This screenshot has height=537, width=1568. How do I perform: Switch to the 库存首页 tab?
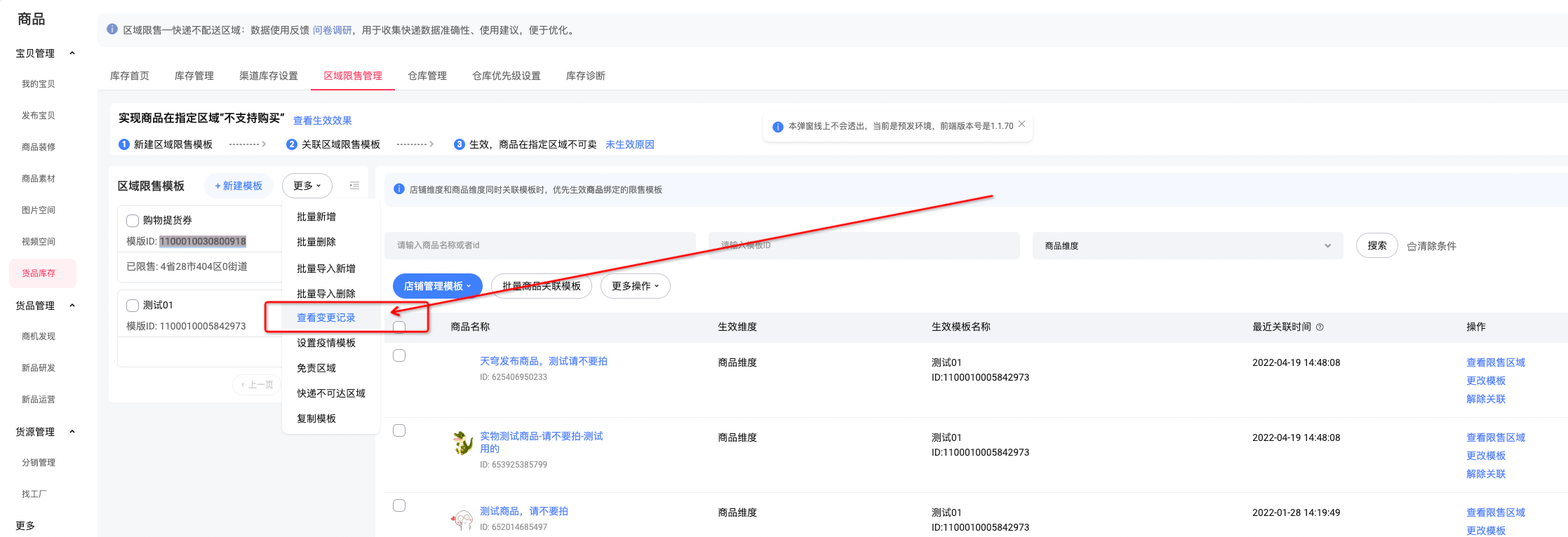tap(130, 76)
